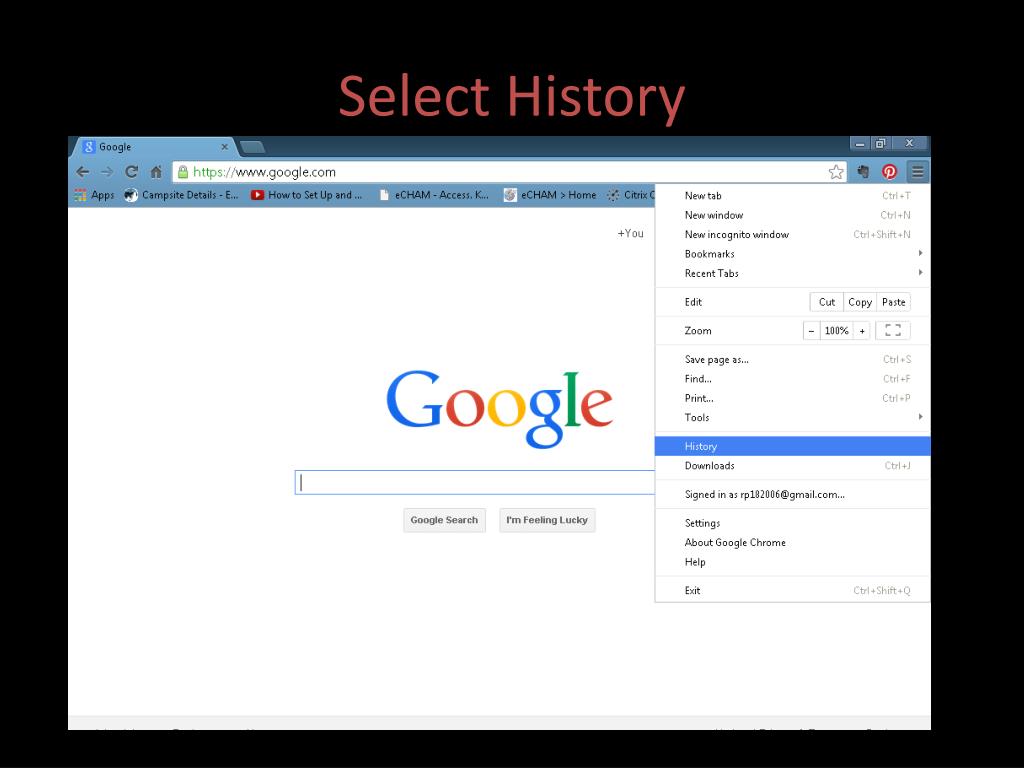Open About Google Chrome
The width and height of the screenshot is (1024, 768).
tap(793, 543)
